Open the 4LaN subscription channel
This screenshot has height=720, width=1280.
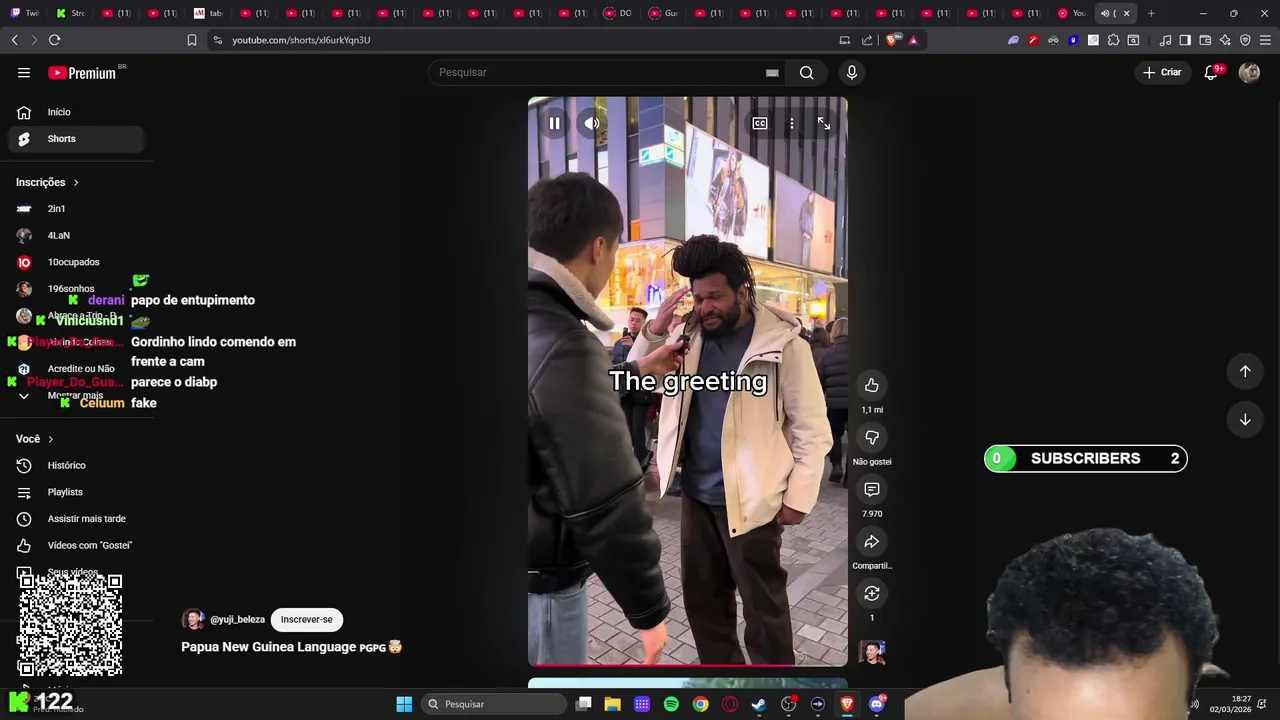75,236
